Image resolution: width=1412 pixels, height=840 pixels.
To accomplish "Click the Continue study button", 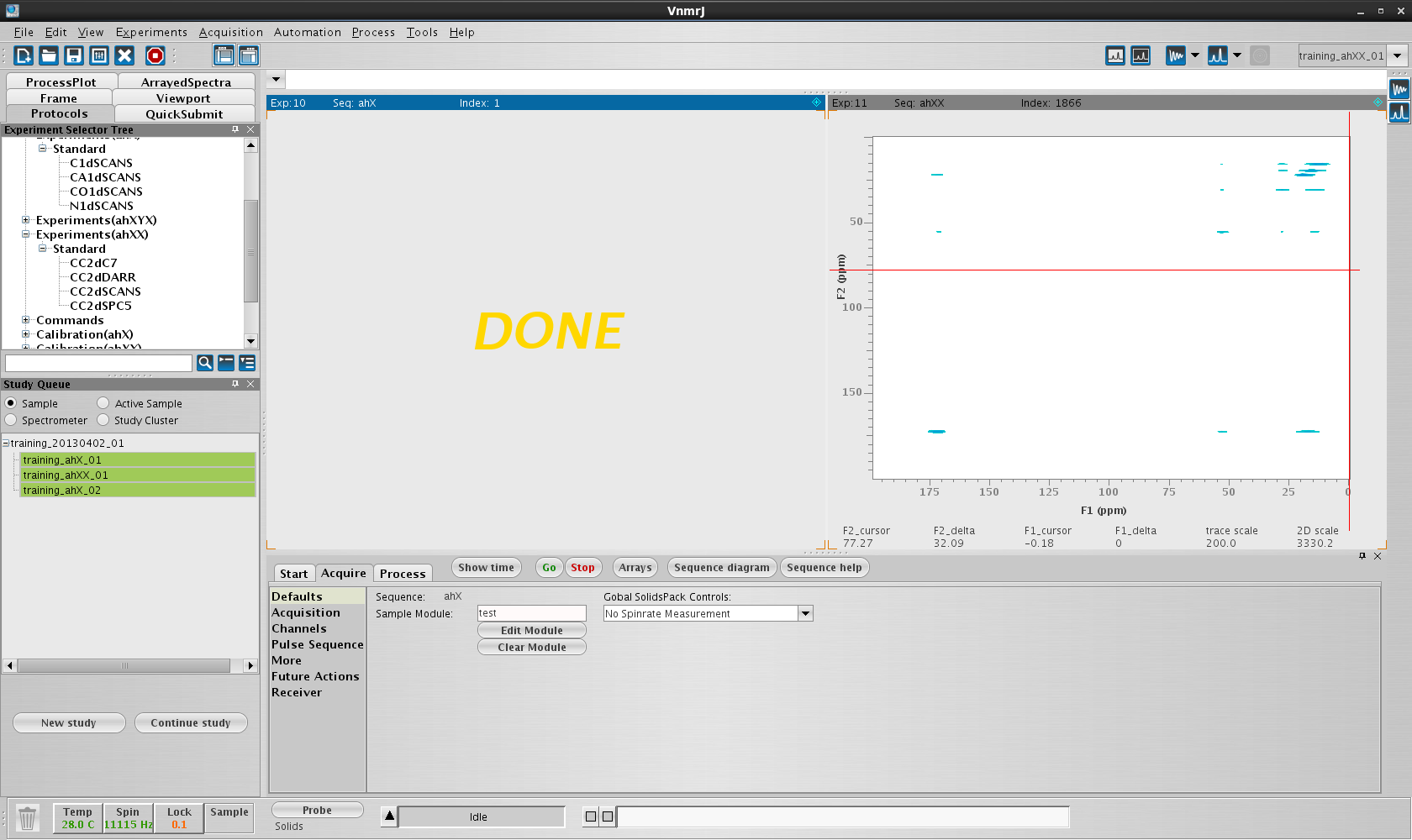I will 191,723.
